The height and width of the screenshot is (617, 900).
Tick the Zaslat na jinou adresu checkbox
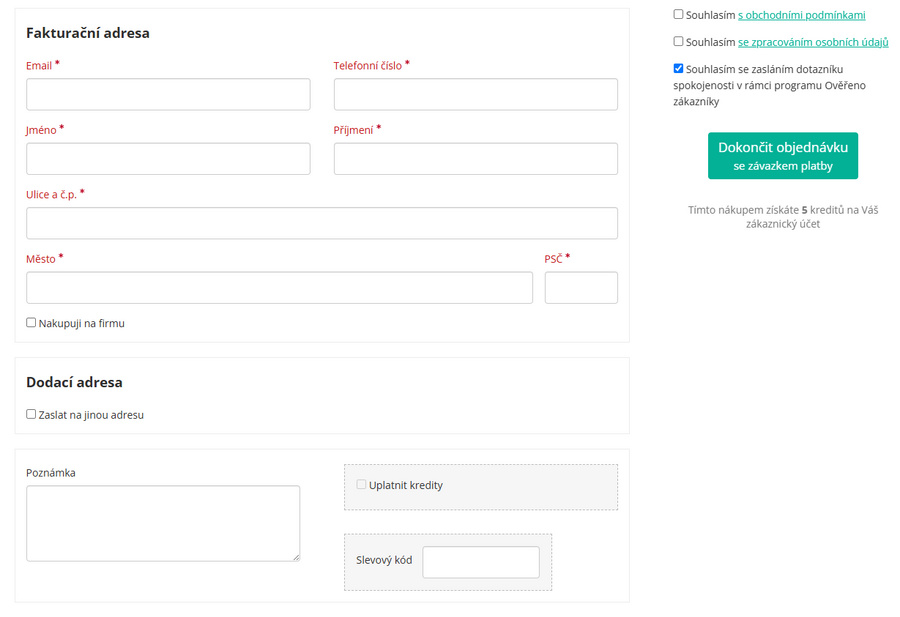(x=31, y=414)
